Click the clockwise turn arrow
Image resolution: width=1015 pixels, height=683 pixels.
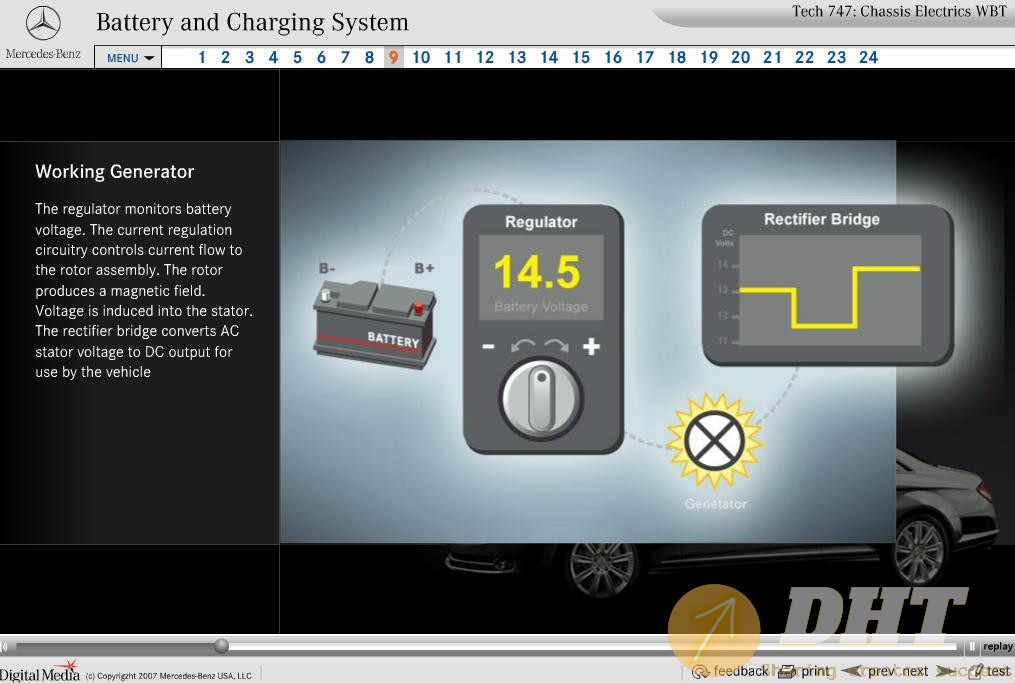[557, 346]
